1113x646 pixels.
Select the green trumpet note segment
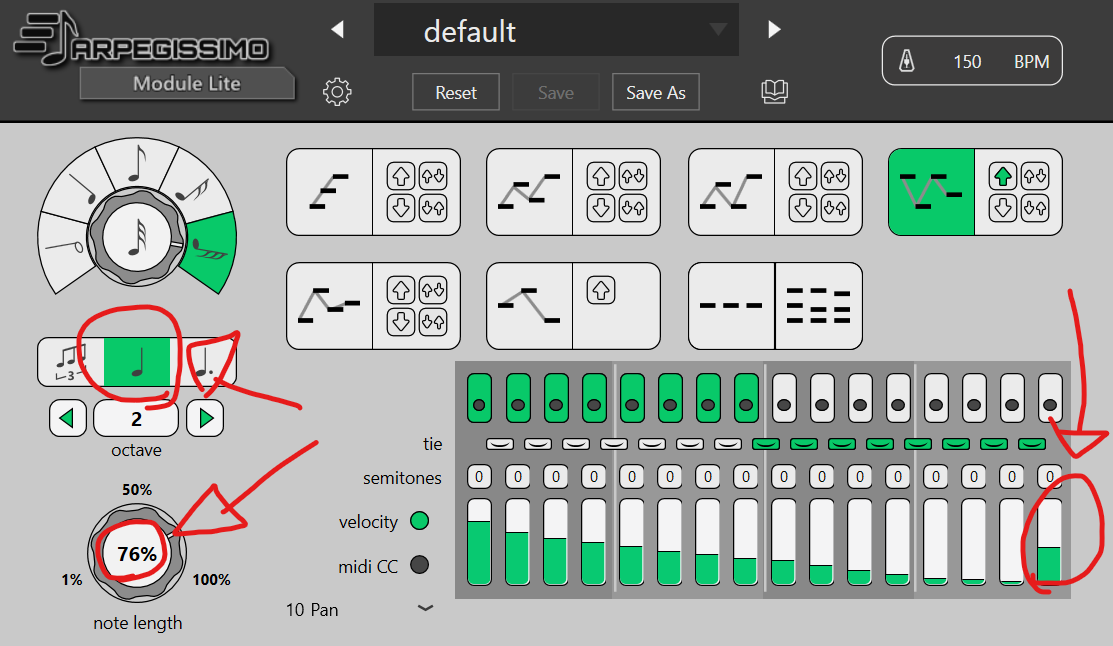click(210, 250)
